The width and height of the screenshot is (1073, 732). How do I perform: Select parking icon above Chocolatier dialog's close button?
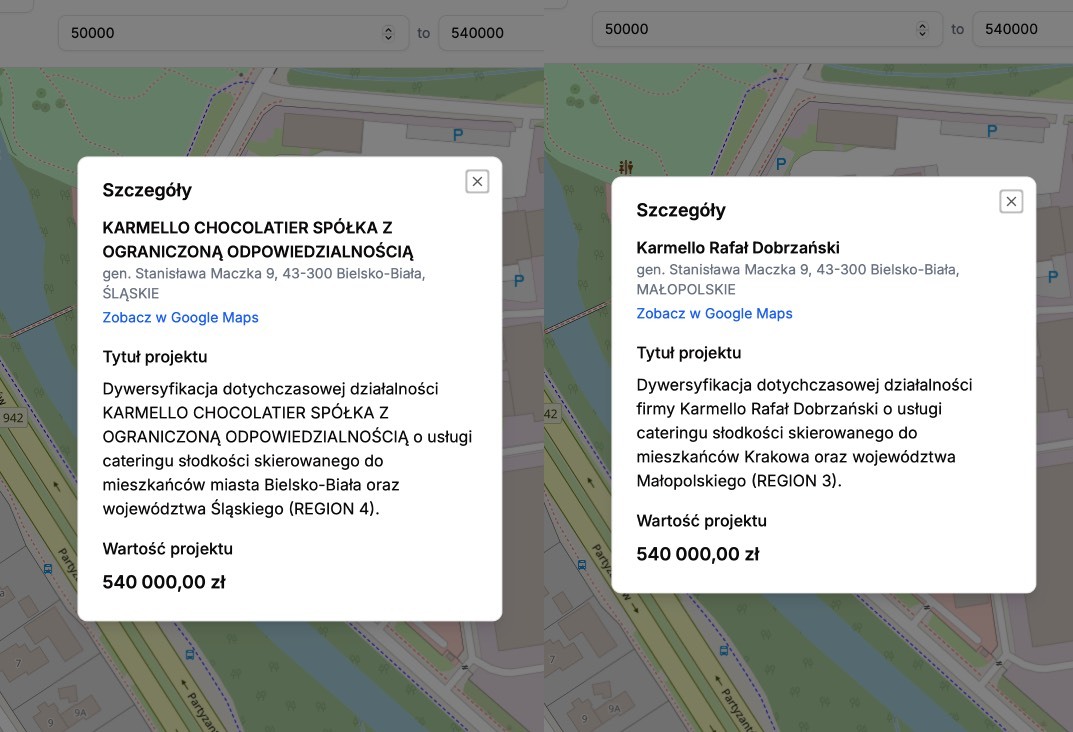[458, 134]
